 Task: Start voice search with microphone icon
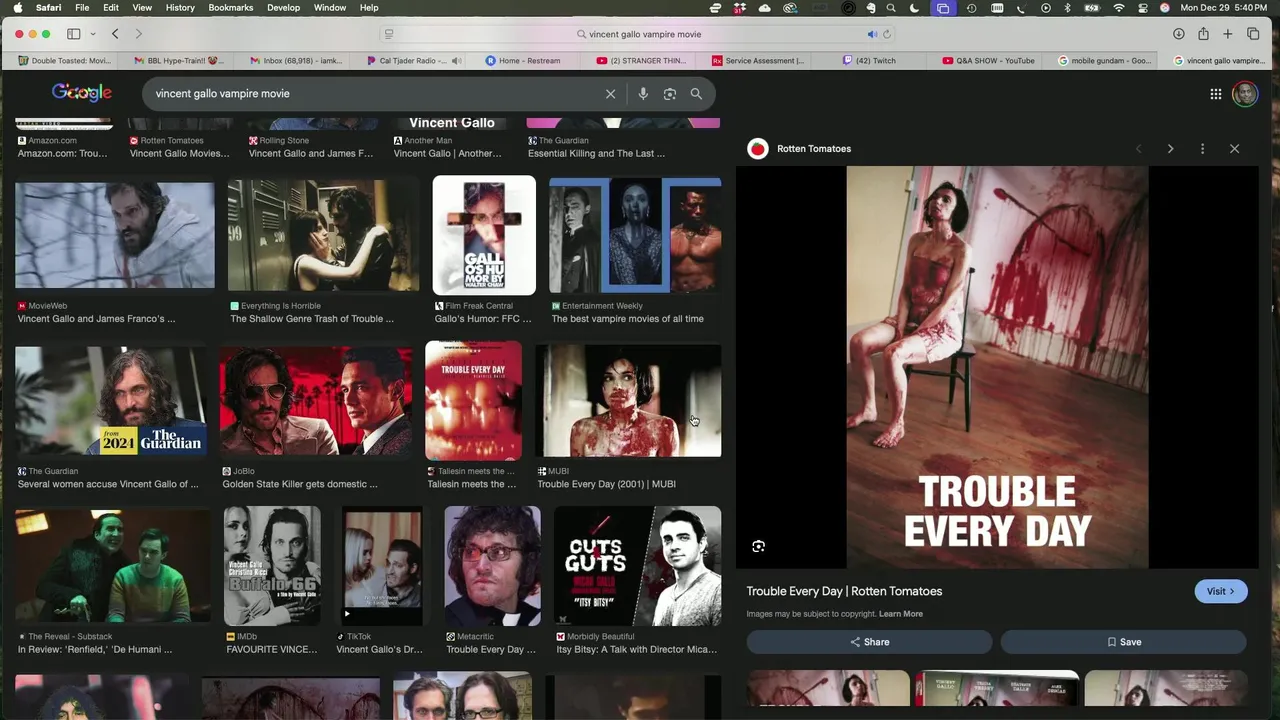pos(643,94)
